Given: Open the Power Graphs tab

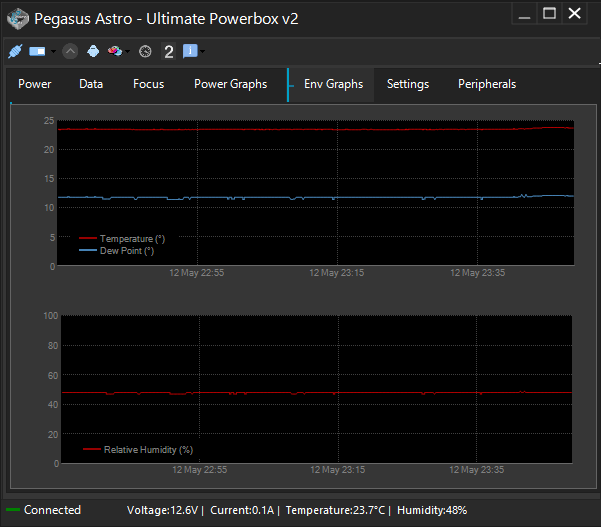Looking at the screenshot, I should coord(230,84).
